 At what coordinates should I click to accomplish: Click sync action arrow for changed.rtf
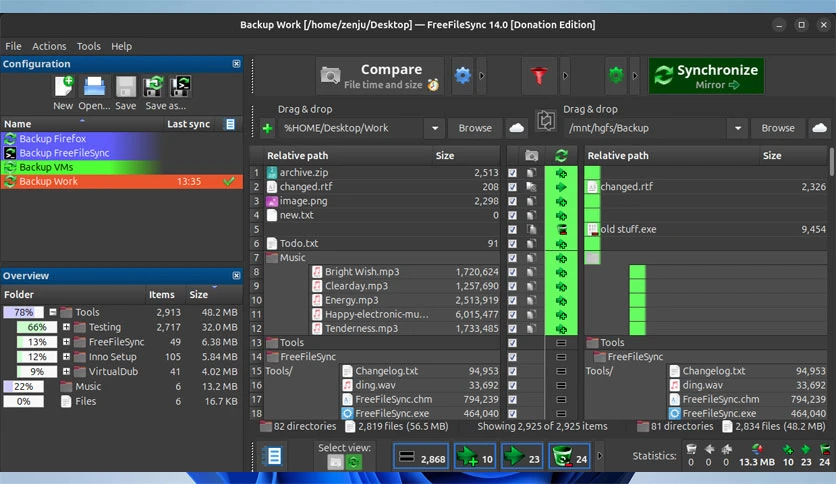[561, 187]
